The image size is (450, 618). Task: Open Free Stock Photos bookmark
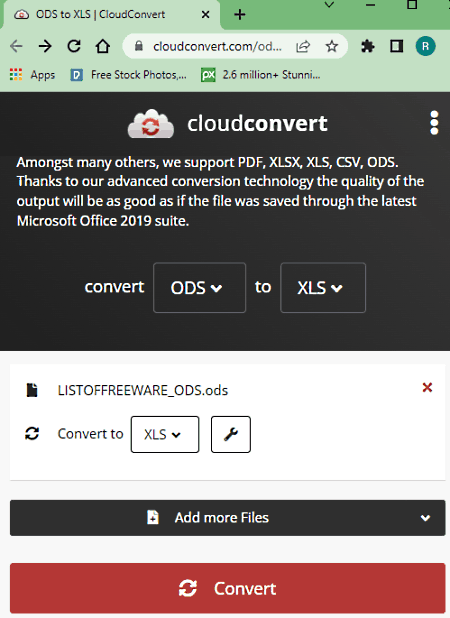coord(128,74)
